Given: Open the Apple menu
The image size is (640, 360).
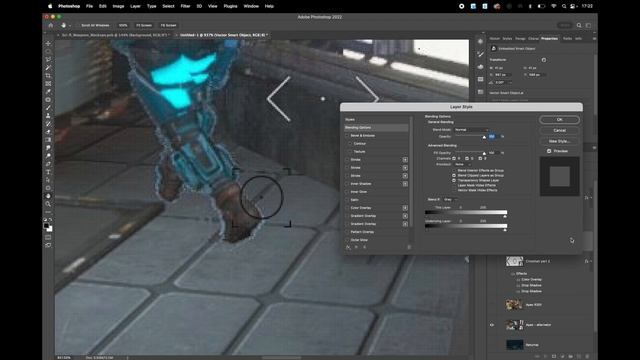Looking at the screenshot, I should point(50,6).
